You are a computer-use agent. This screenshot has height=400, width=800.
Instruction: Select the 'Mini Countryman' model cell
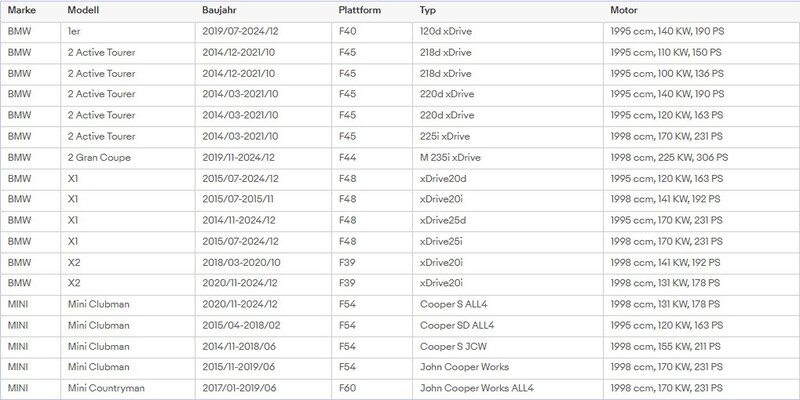(106, 388)
